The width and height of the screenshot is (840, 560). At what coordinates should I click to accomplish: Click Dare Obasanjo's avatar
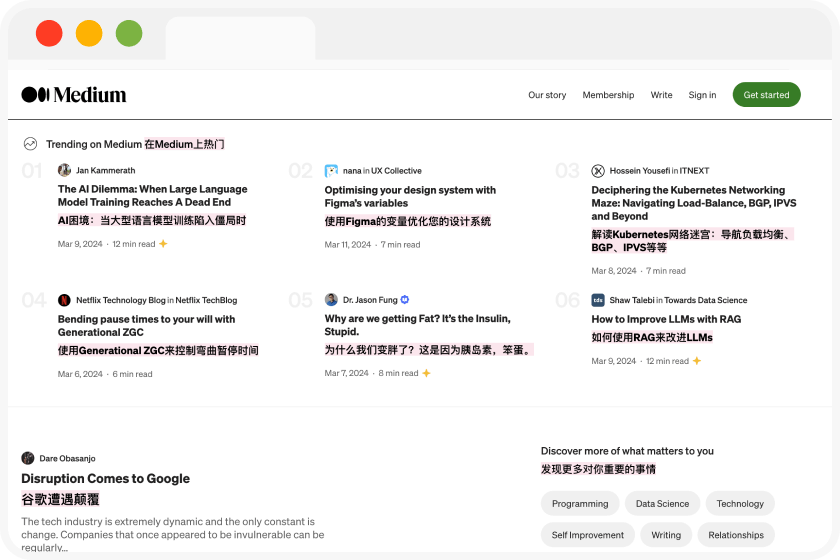(28, 458)
